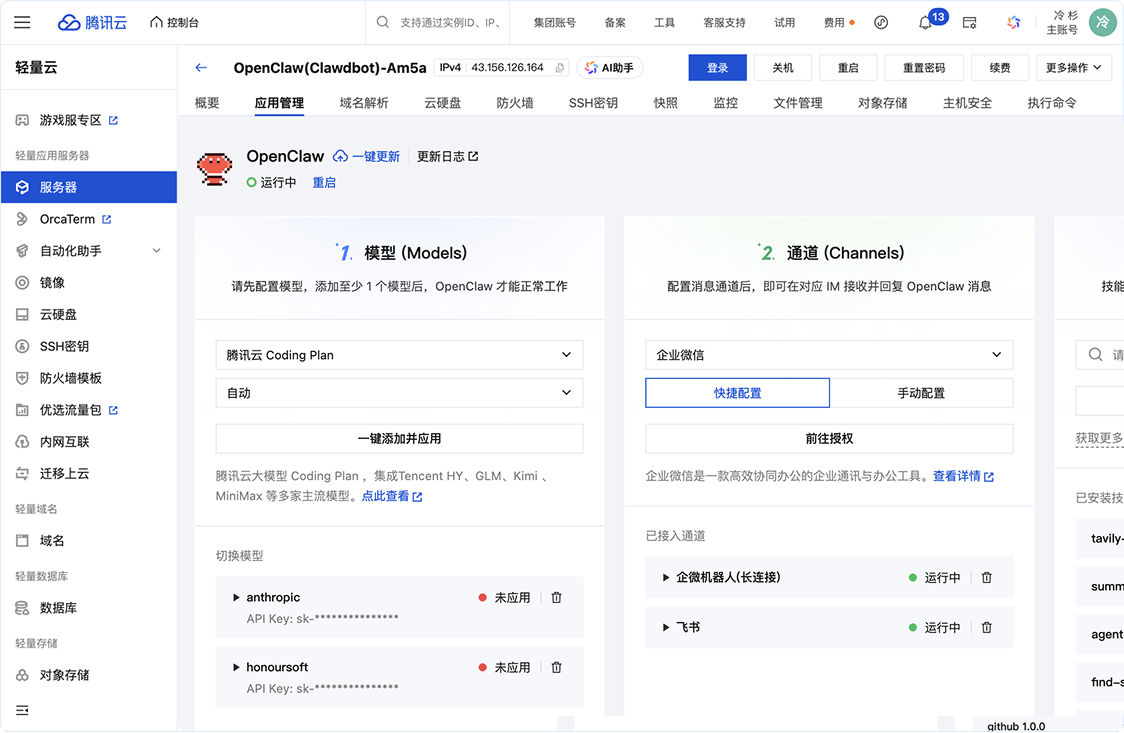
Task: Click the notification bell icon
Action: (x=925, y=22)
